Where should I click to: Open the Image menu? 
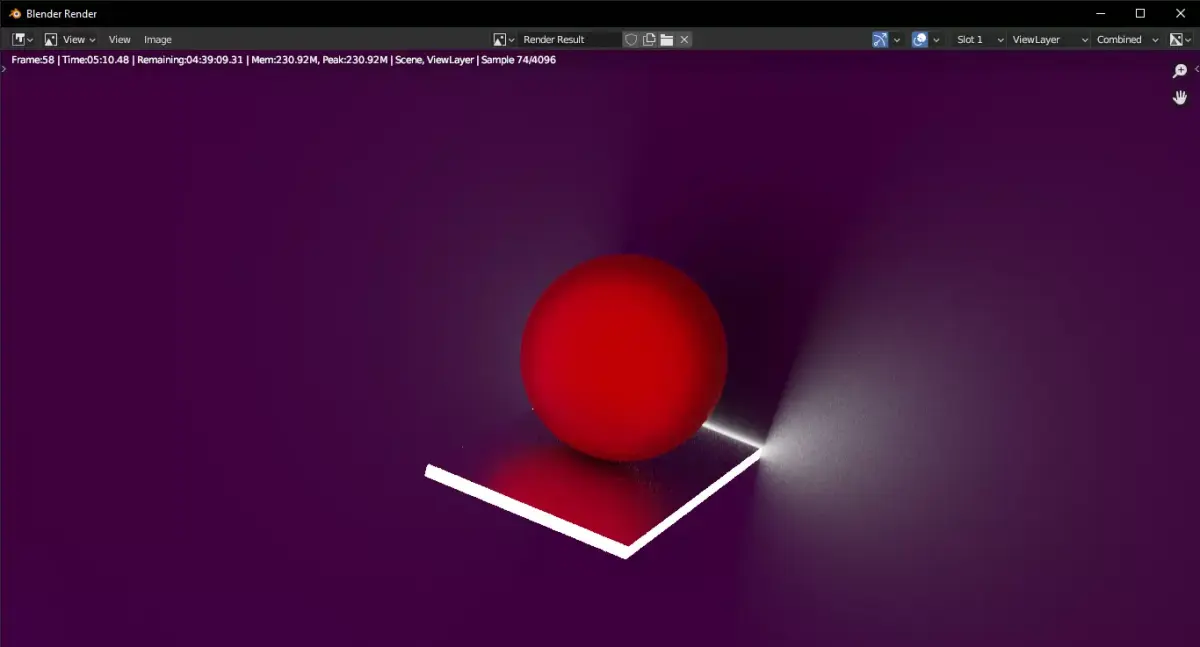(x=157, y=39)
